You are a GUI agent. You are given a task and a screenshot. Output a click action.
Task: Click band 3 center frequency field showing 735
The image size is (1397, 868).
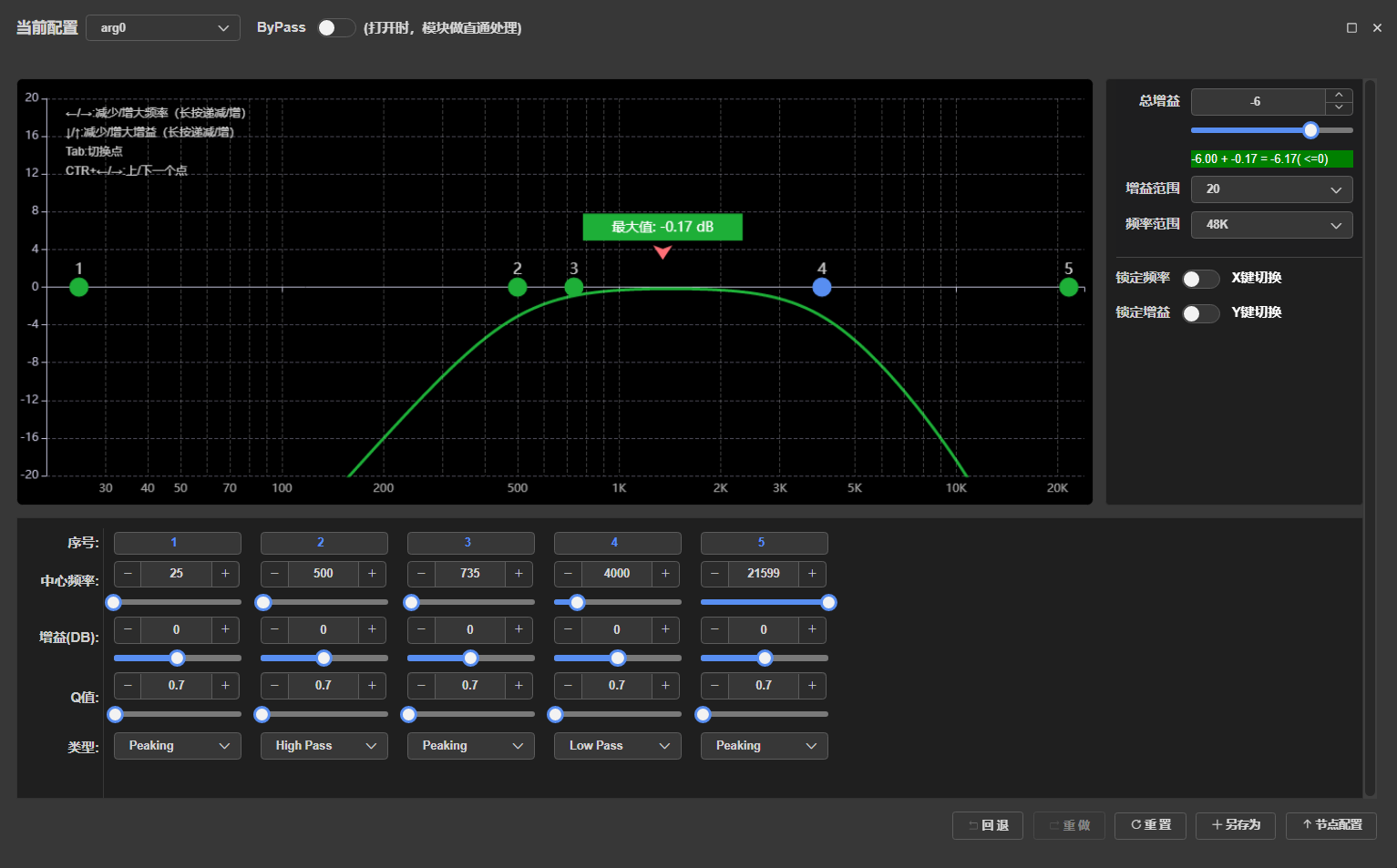coord(470,574)
